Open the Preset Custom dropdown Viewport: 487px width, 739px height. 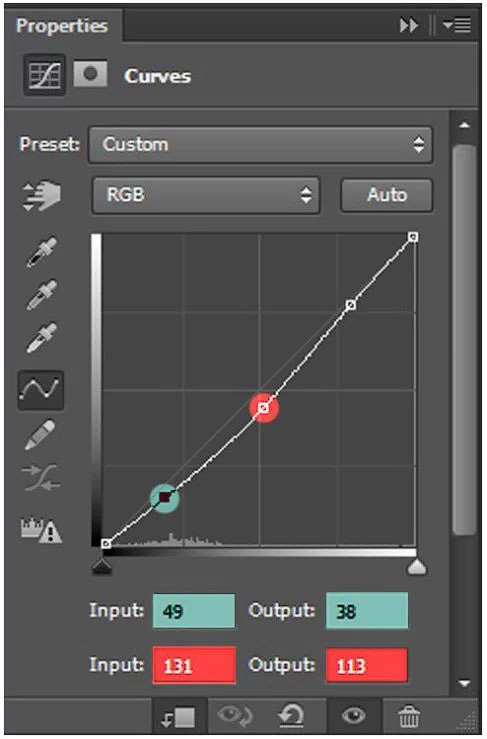pos(260,144)
